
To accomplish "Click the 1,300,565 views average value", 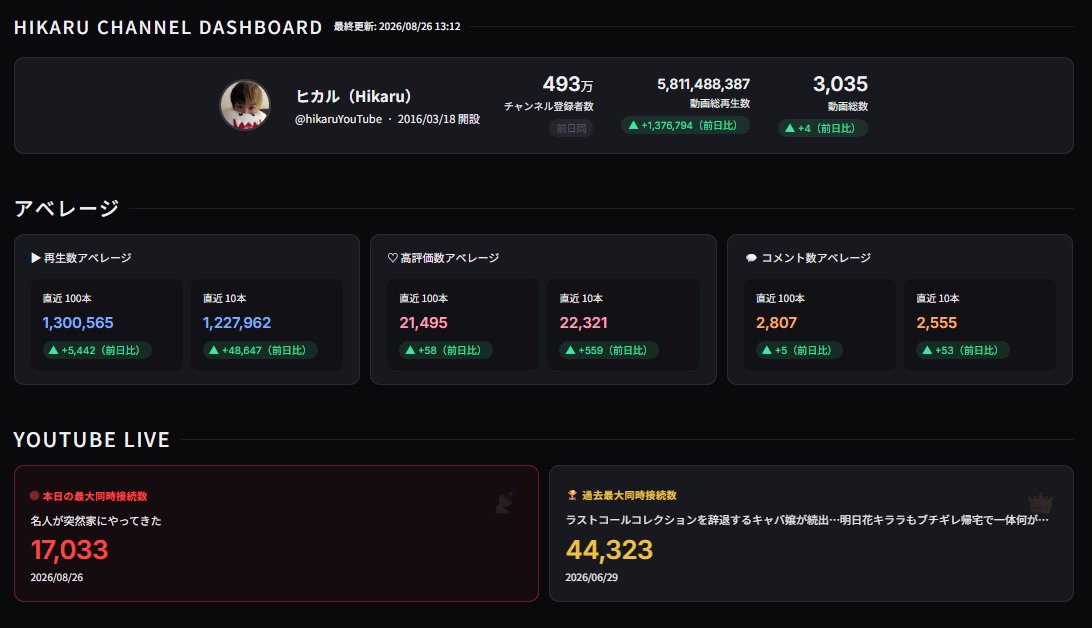I will 78,323.
